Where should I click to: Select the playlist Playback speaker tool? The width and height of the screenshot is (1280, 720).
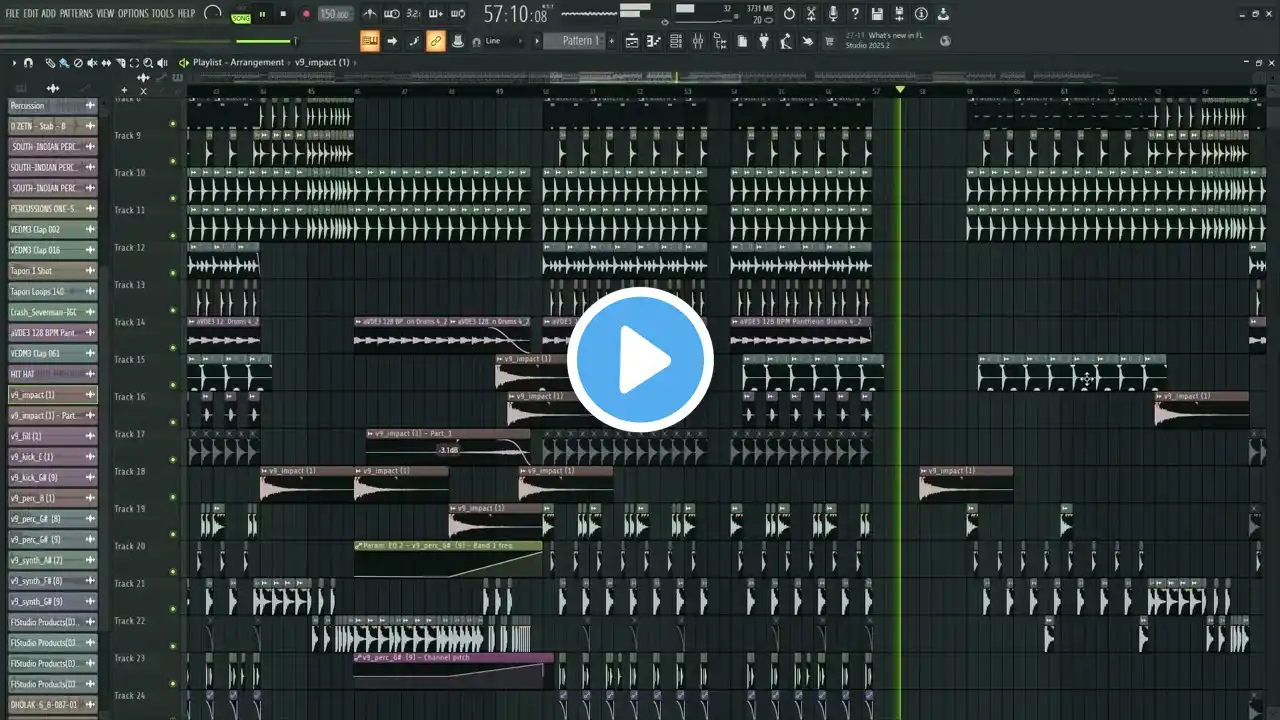click(162, 63)
